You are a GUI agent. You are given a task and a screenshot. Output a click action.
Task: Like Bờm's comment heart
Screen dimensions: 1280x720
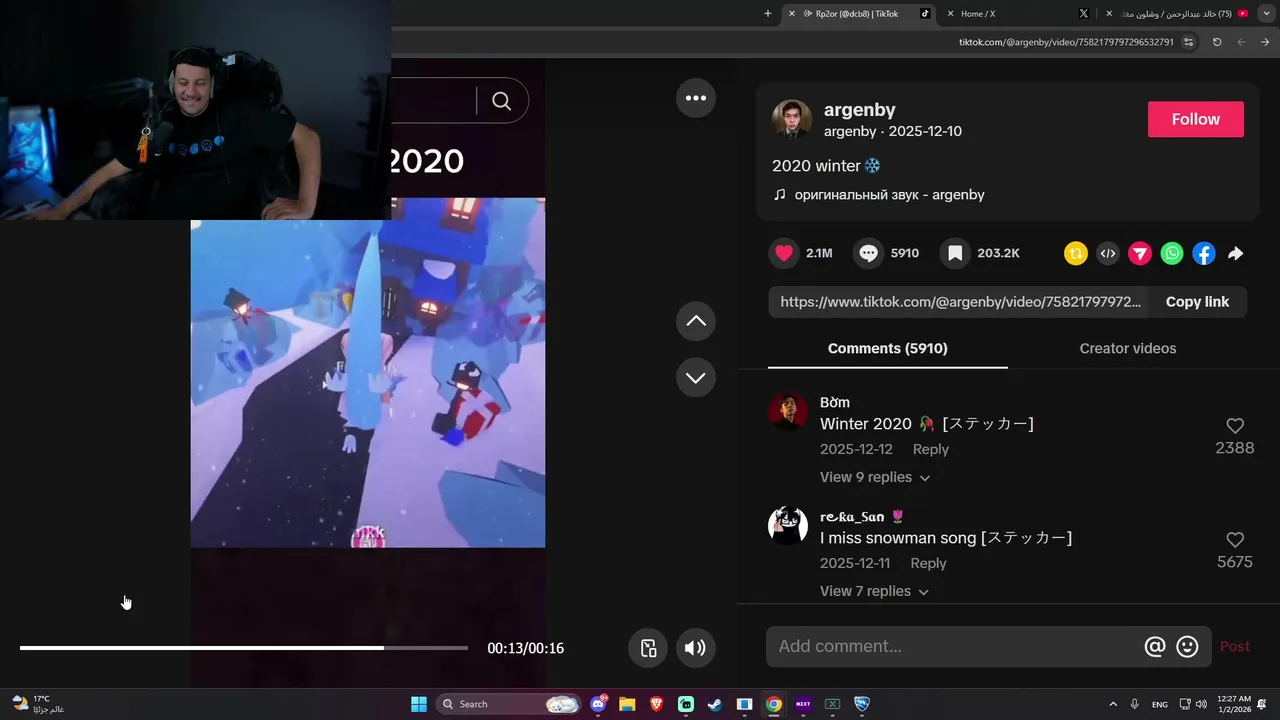point(1235,426)
